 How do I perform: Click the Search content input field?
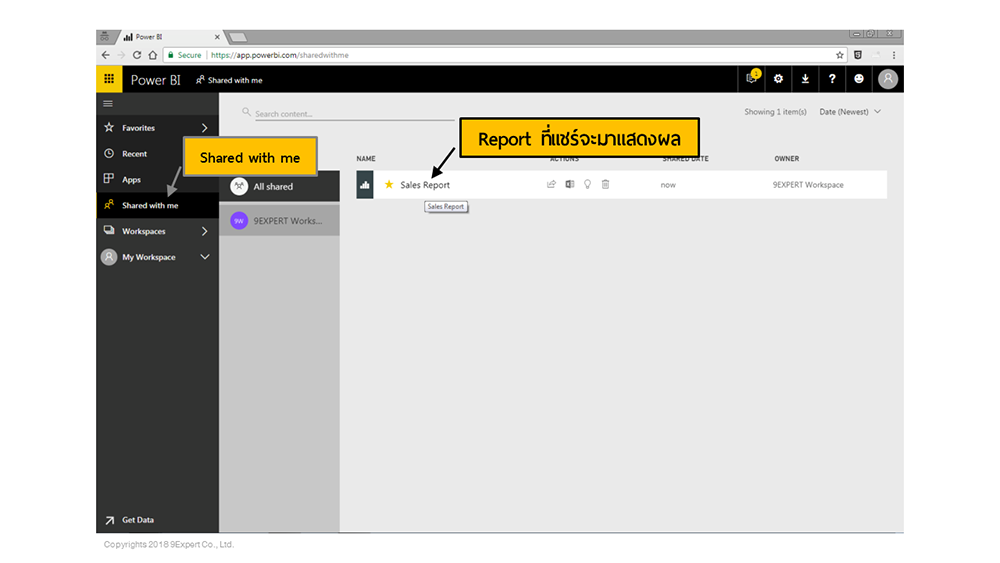coord(352,114)
